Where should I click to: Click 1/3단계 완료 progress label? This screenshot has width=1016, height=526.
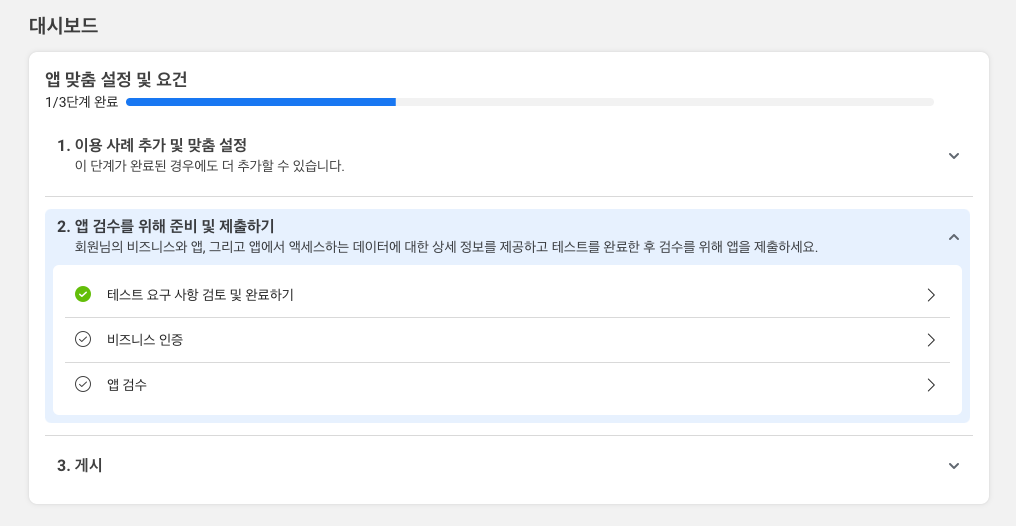pyautogui.click(x=82, y=102)
